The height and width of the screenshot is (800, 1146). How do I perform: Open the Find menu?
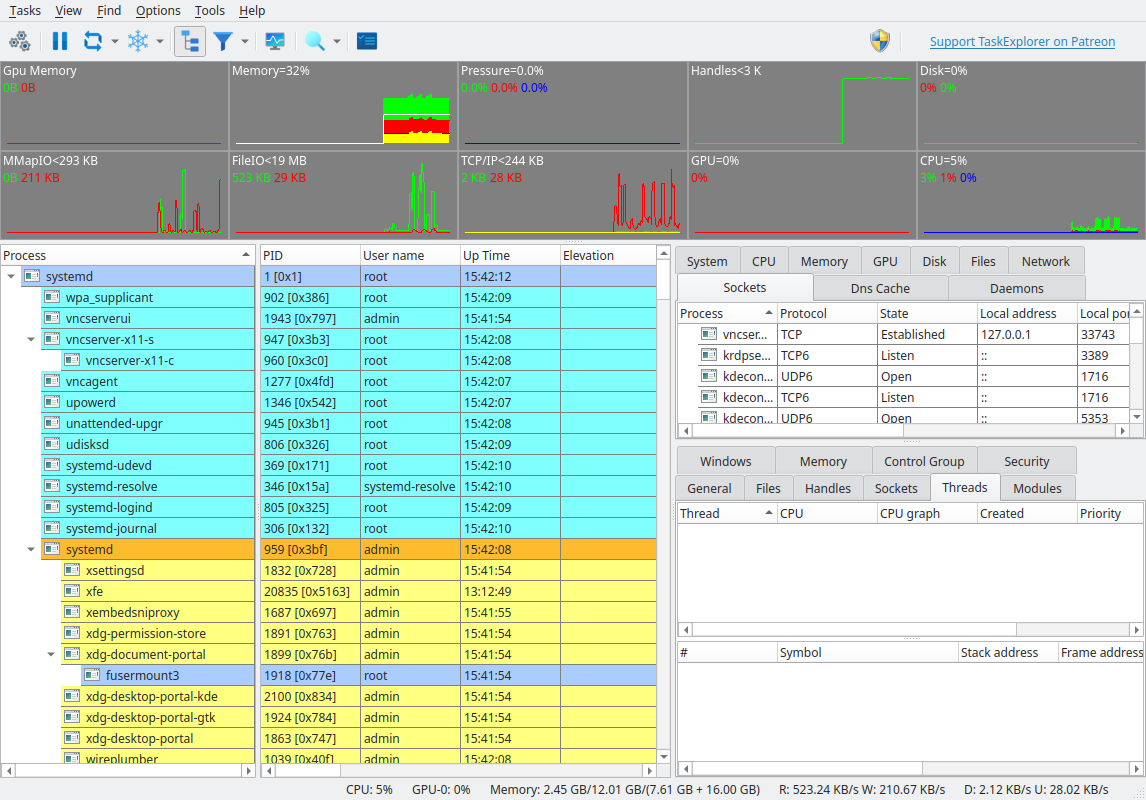[x=109, y=10]
